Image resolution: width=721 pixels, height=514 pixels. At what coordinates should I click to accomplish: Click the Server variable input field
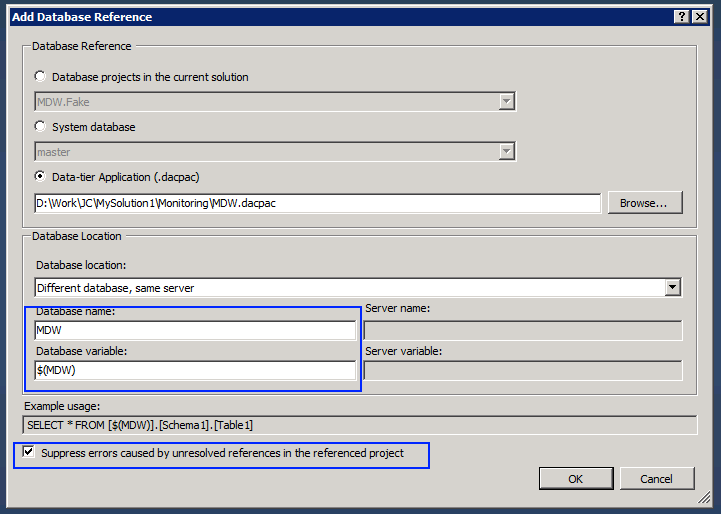[x=523, y=370]
